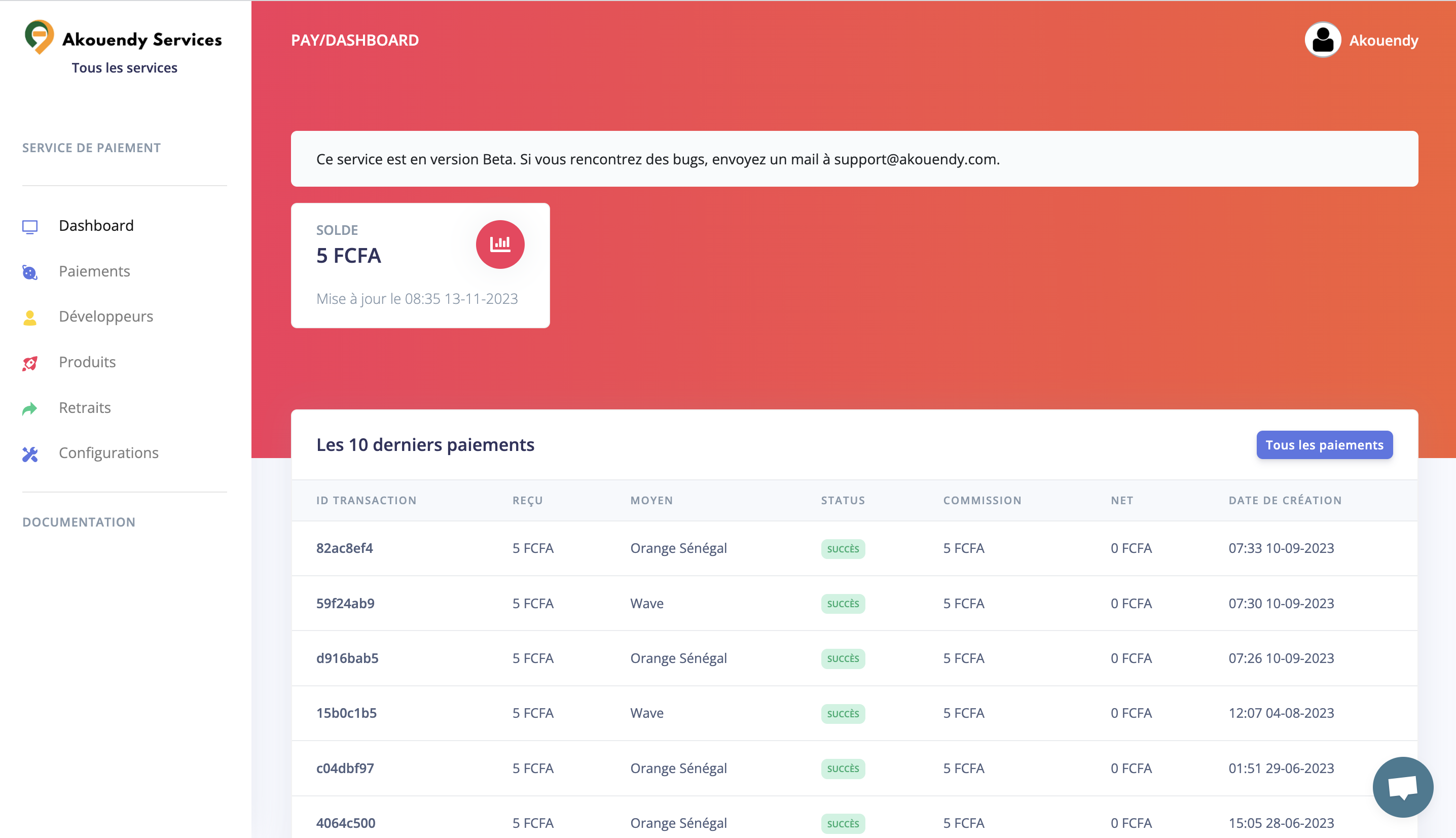Select the Configurations menu item
Viewport: 1456px width, 838px height.
tap(108, 453)
